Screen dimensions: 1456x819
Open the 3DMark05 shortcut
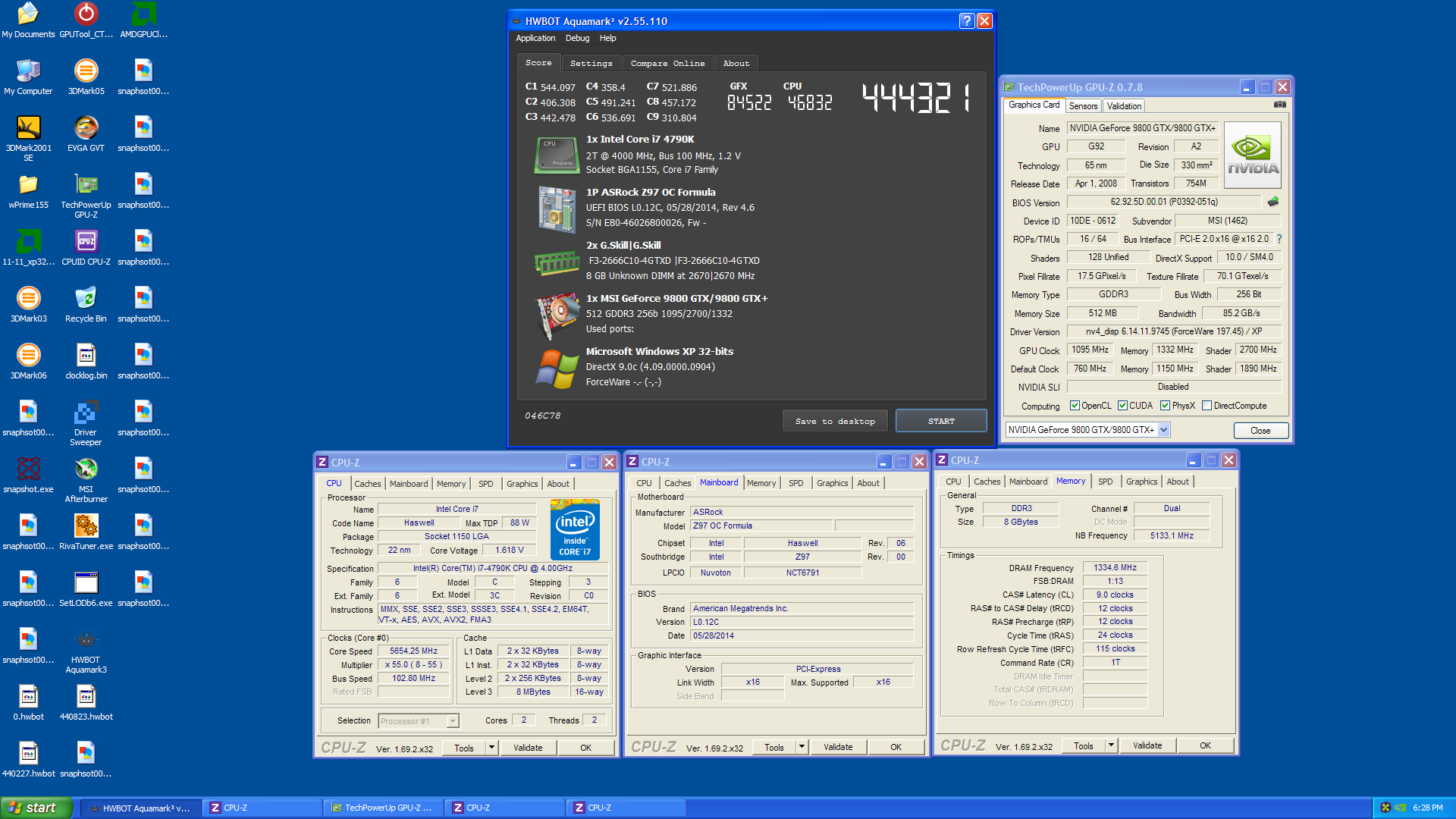[x=86, y=77]
